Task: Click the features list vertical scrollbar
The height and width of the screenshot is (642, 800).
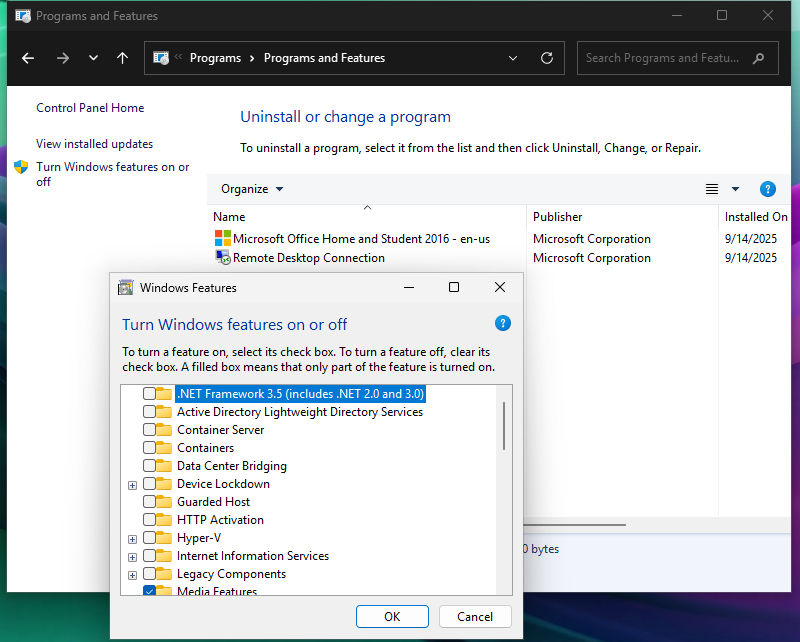Action: (504, 426)
